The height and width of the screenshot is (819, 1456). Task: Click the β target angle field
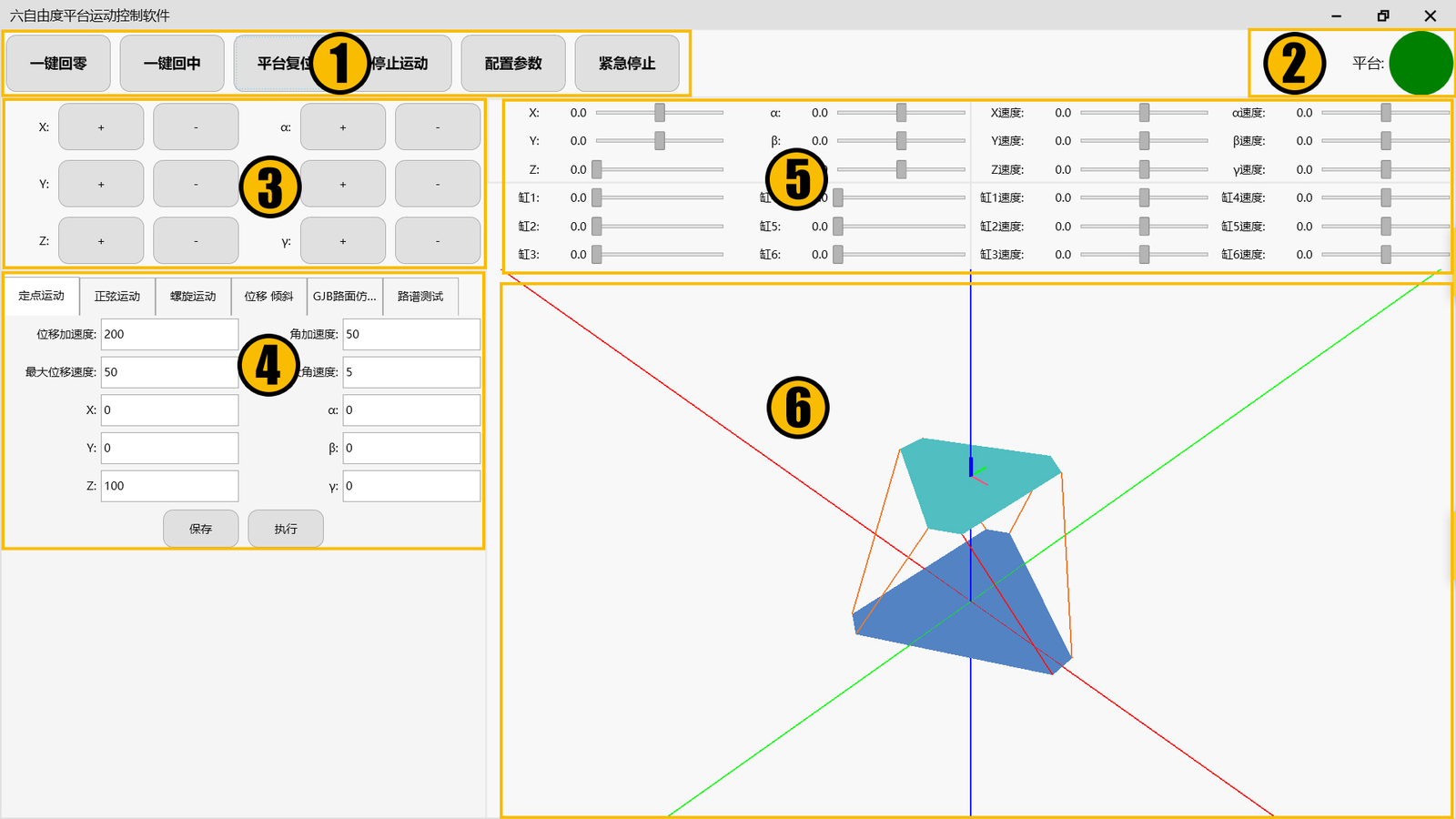click(411, 448)
